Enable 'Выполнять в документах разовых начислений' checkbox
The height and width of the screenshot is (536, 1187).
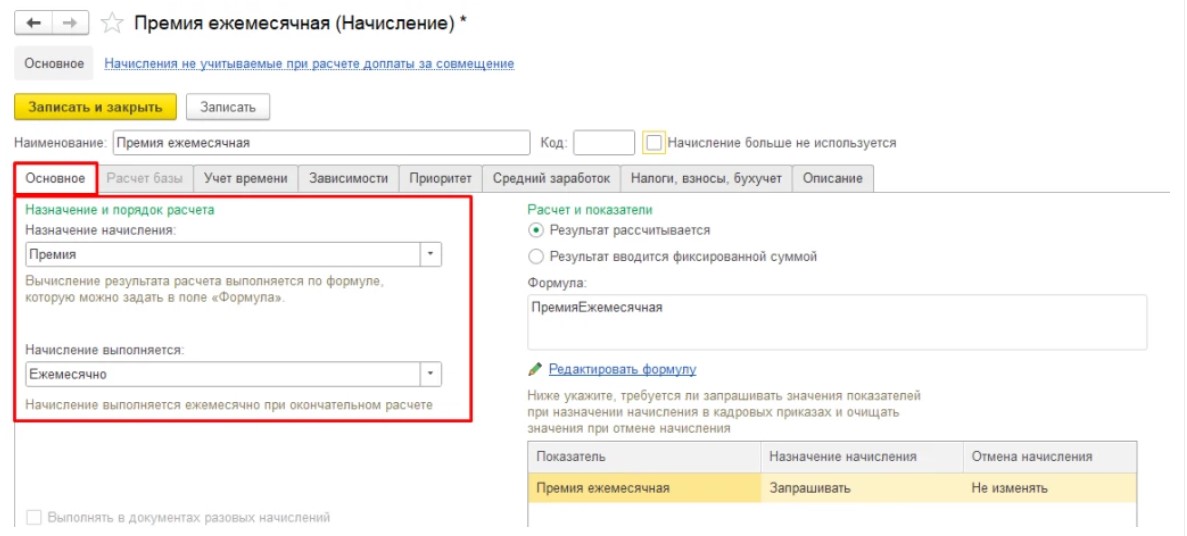33,519
